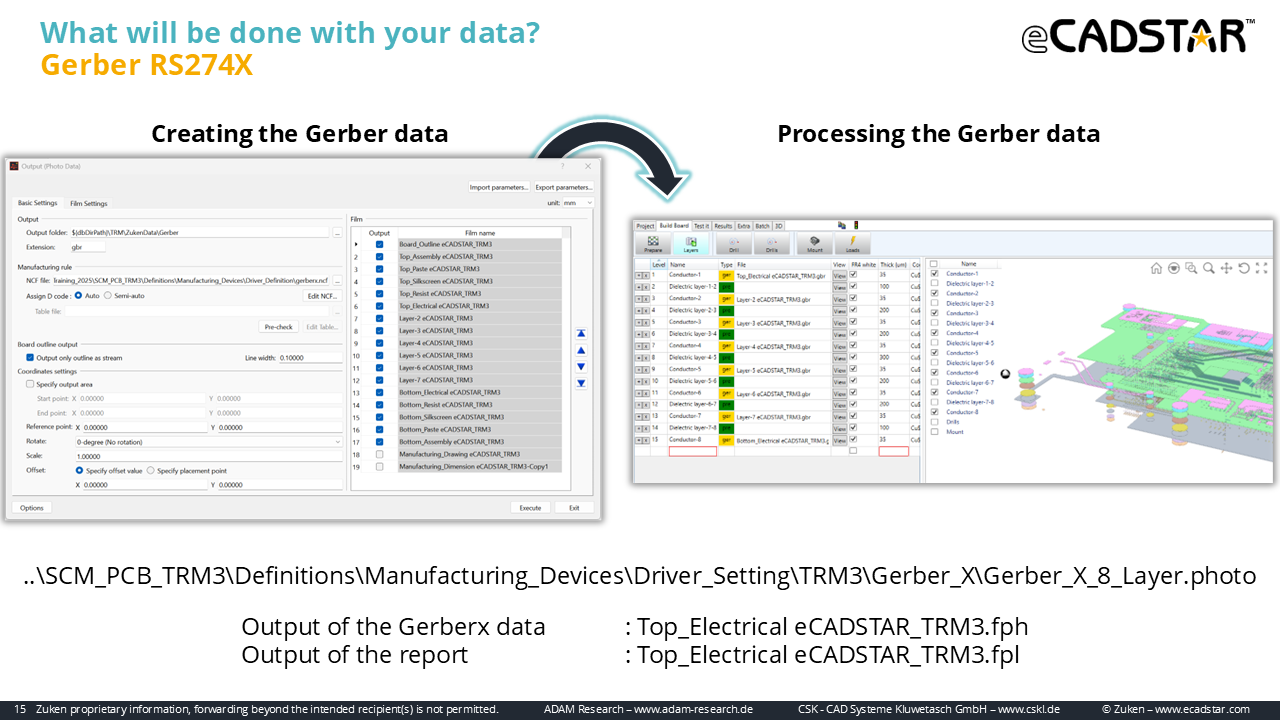Click the Drills layer name in list
This screenshot has width=1280, height=720.
coord(952,422)
